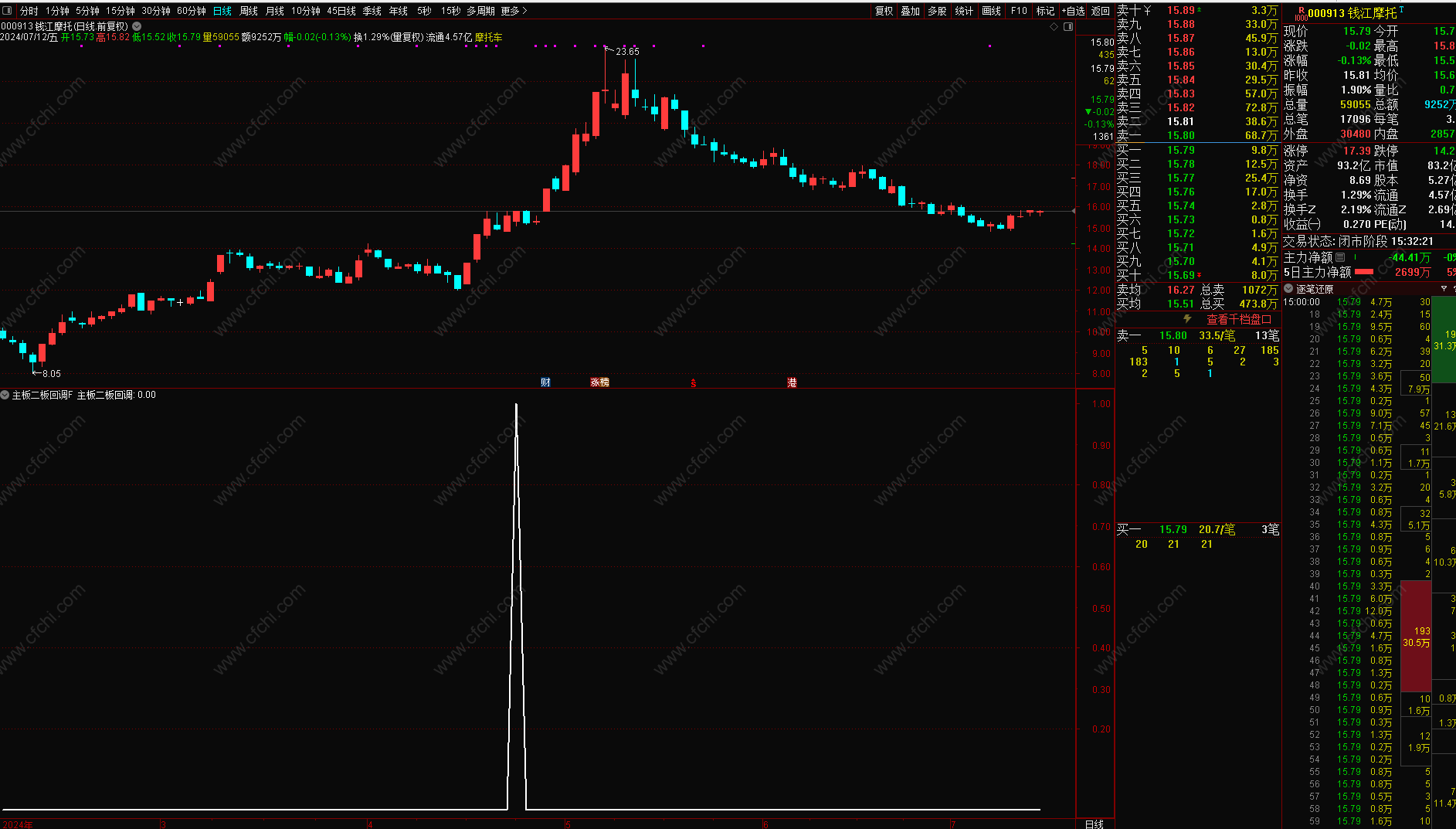Open the 45日线 period tab
This screenshot has height=829, width=1456.
coord(341,11)
